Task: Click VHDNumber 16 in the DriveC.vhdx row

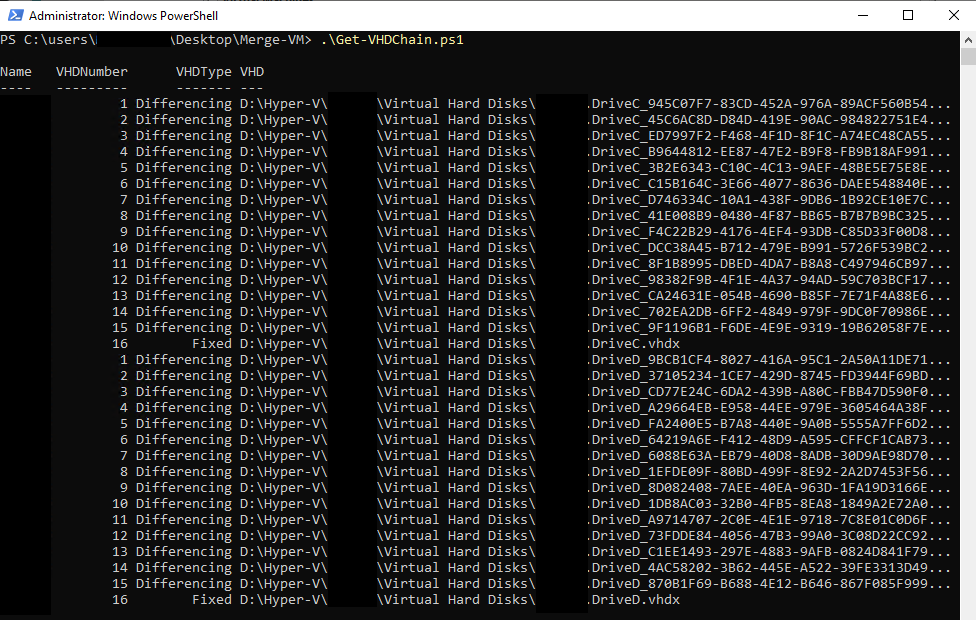Action: click(120, 344)
